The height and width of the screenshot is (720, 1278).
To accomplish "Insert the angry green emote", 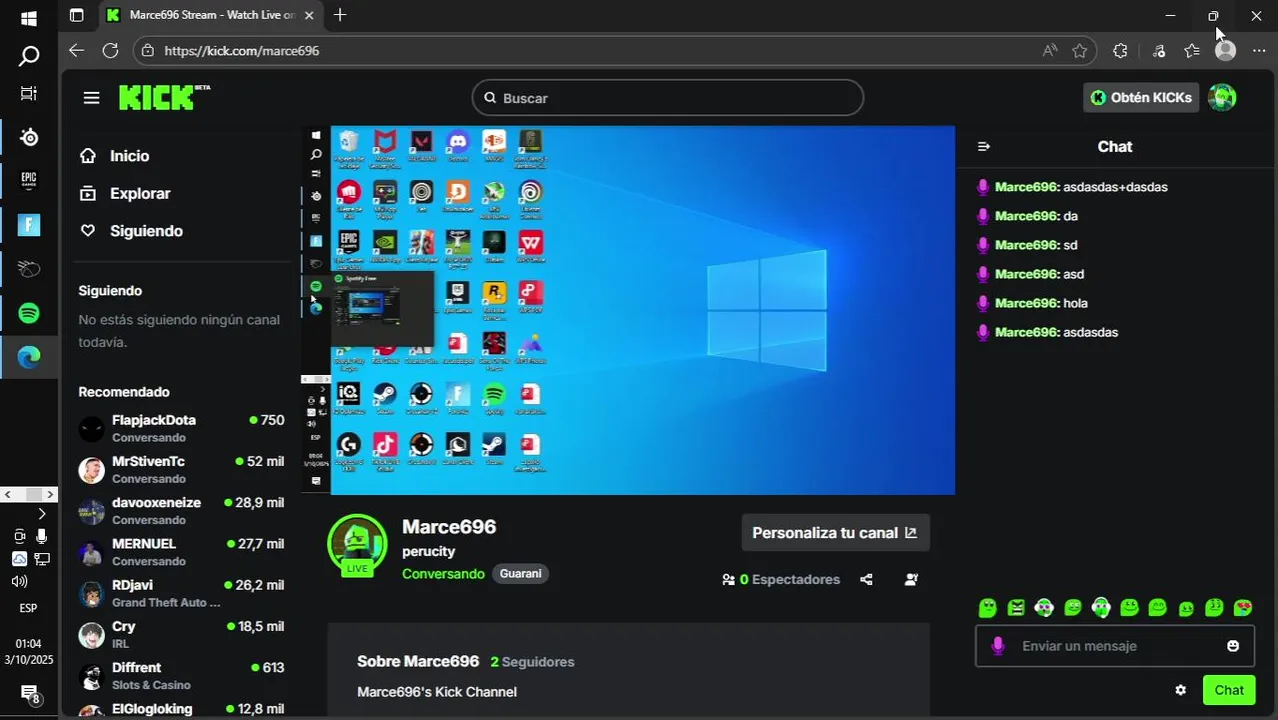I will click(x=1016, y=607).
